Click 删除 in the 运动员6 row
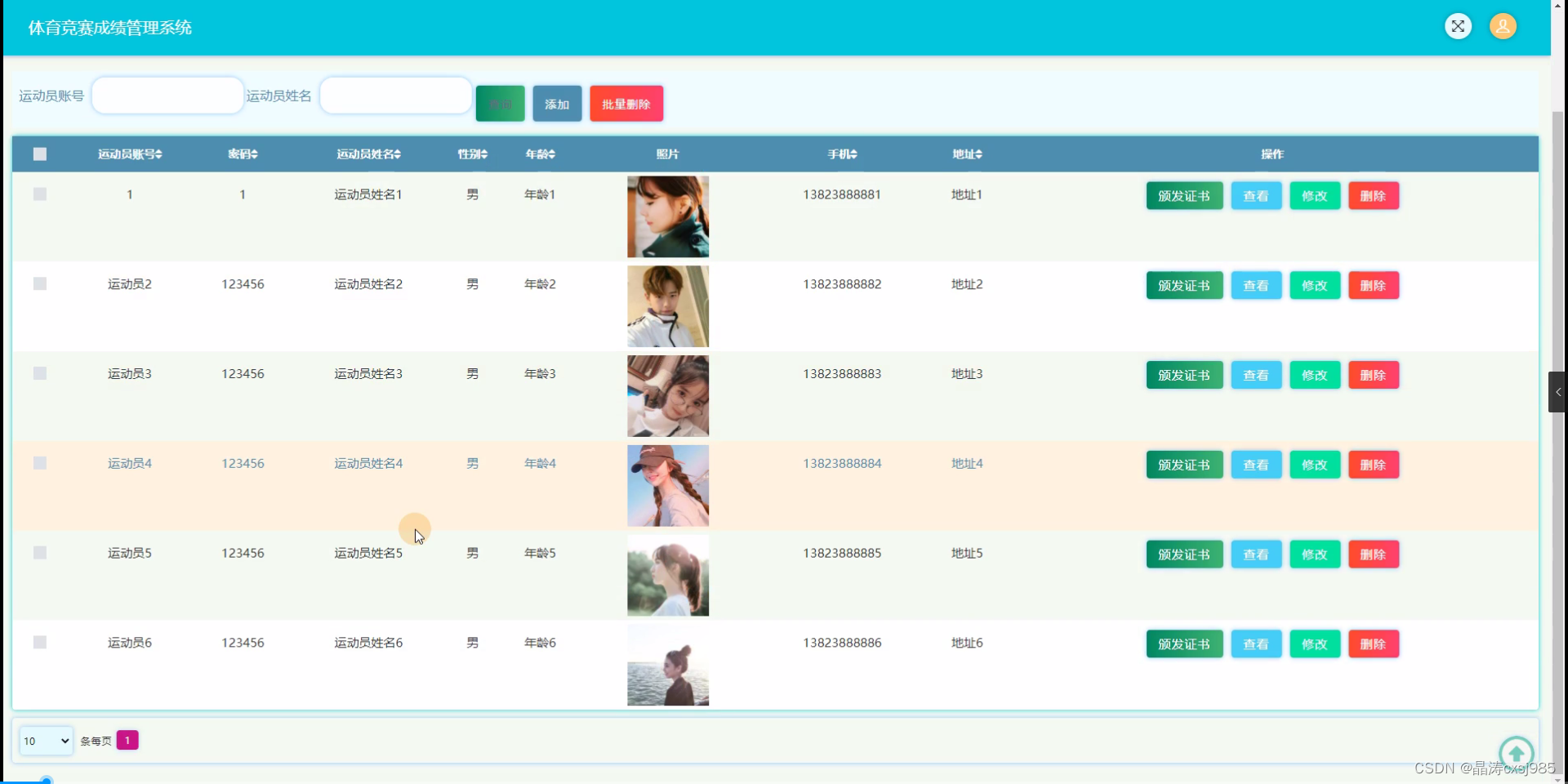Viewport: 1568px width, 784px height. click(x=1374, y=644)
